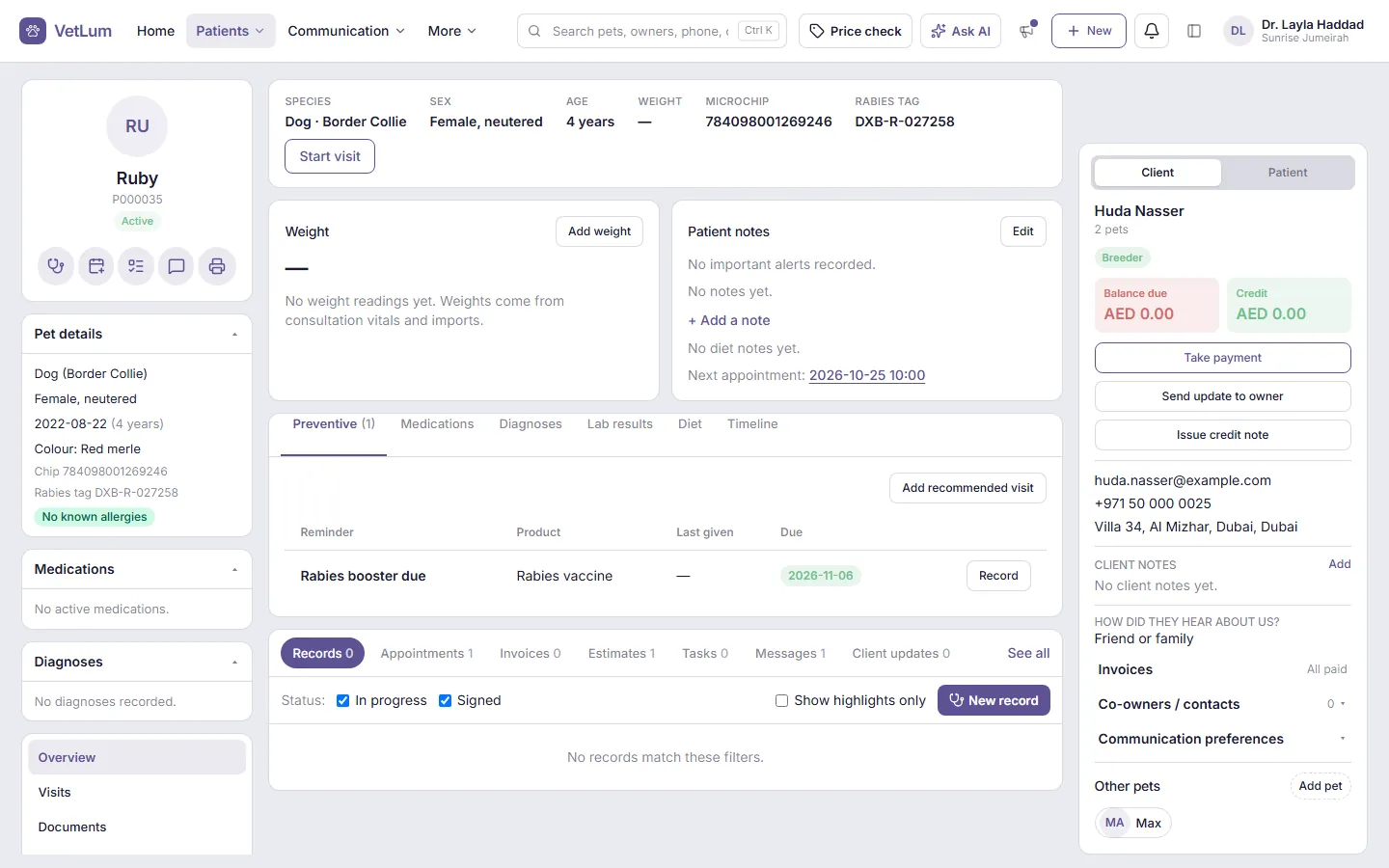Click the checklist task icon under Ruby
This screenshot has height=868, width=1389.
pyautogui.click(x=136, y=266)
